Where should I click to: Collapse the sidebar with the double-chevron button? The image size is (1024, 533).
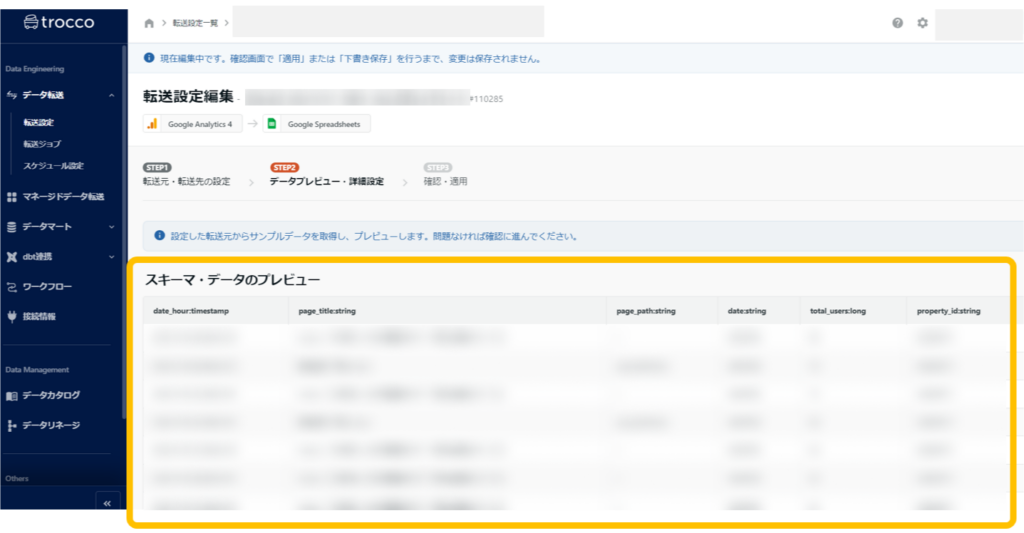click(x=108, y=502)
